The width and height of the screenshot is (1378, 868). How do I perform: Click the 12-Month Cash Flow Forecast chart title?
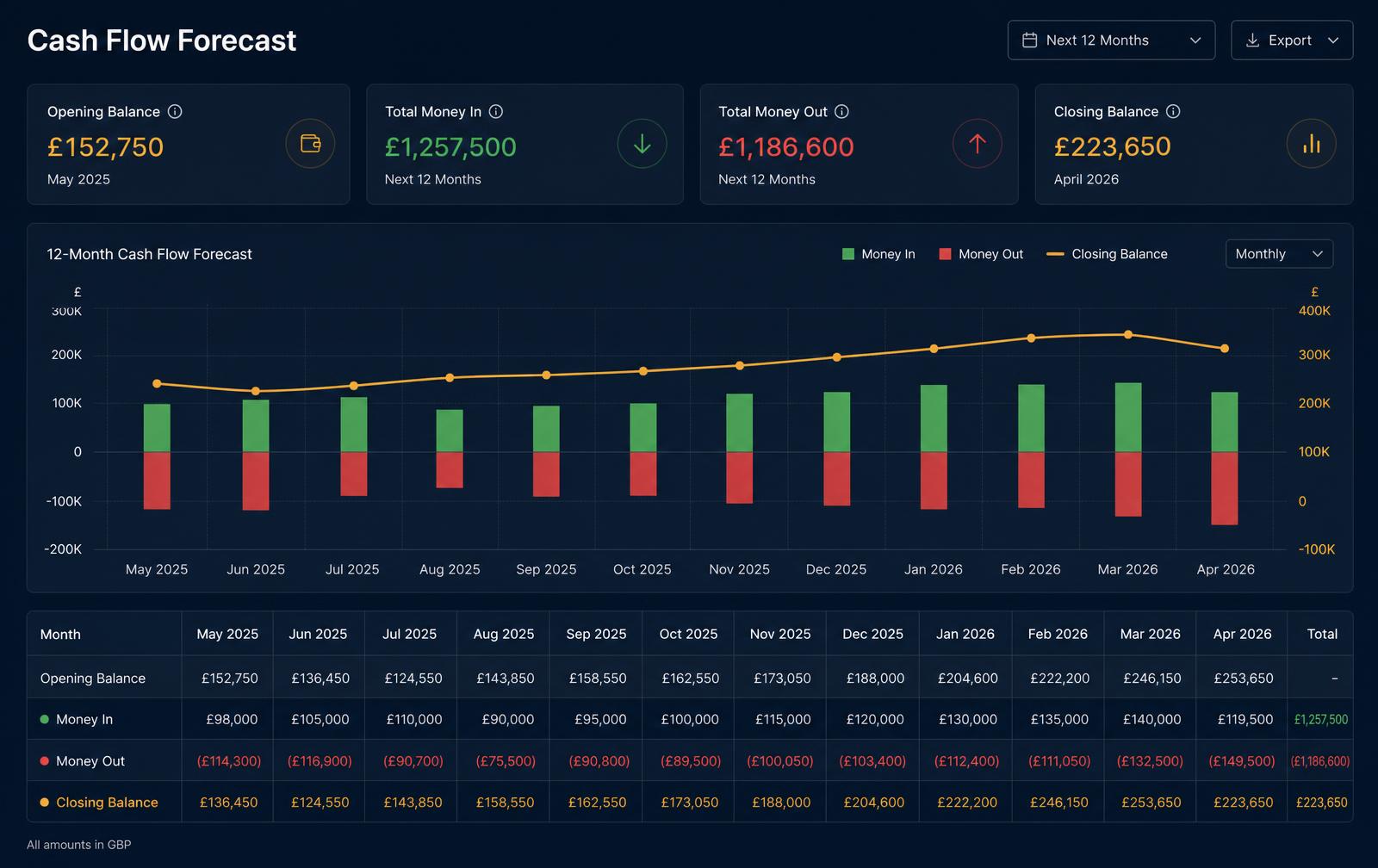pos(149,254)
